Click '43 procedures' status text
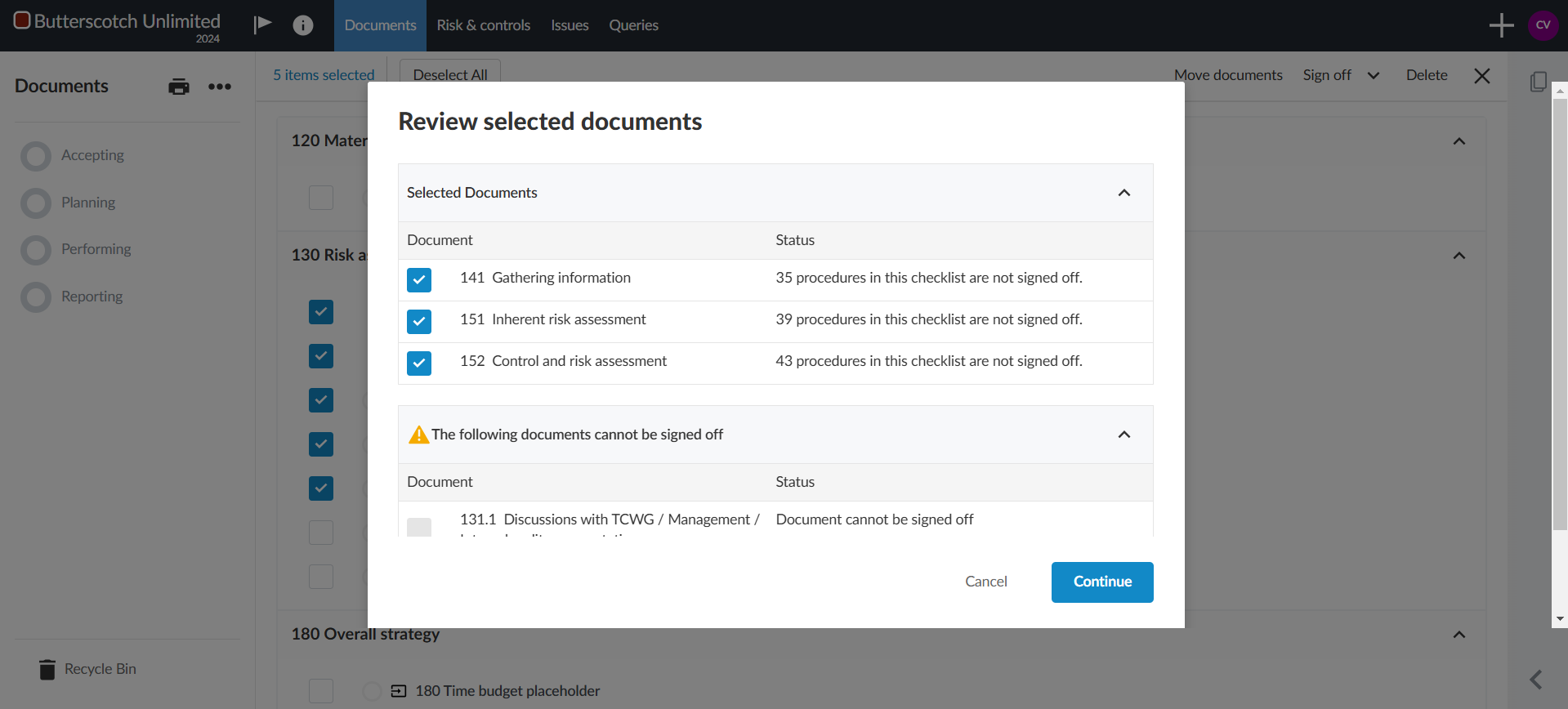Screen dimensions: 1568x709 tap(929, 361)
